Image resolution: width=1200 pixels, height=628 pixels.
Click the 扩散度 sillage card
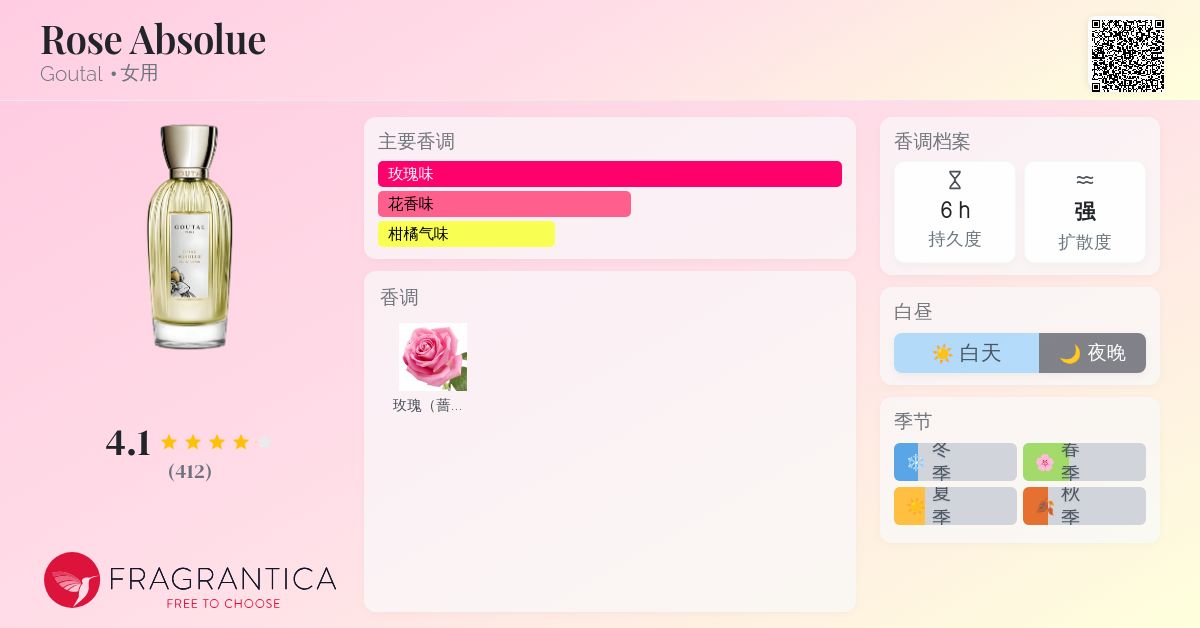(x=1085, y=212)
